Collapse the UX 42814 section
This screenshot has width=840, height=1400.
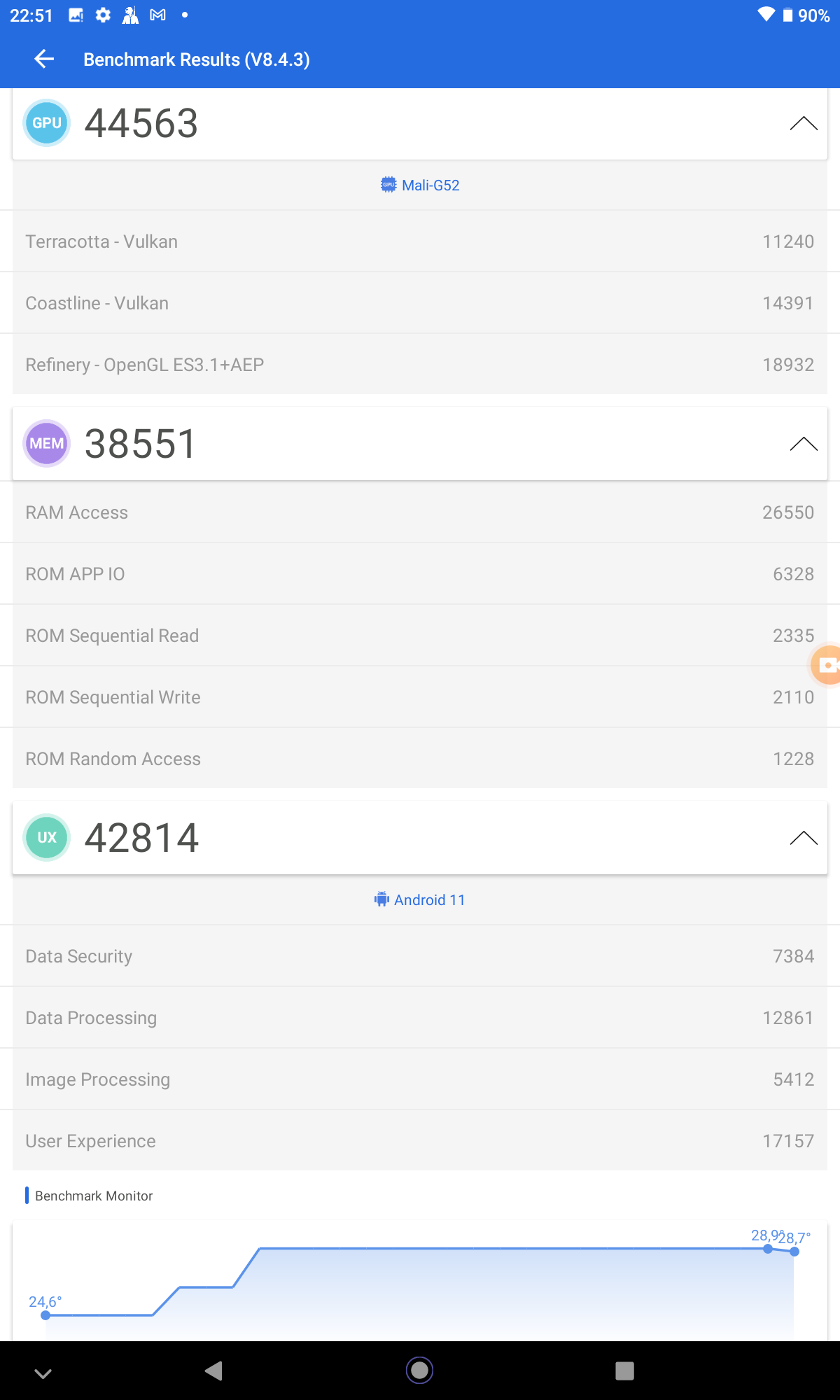[803, 838]
